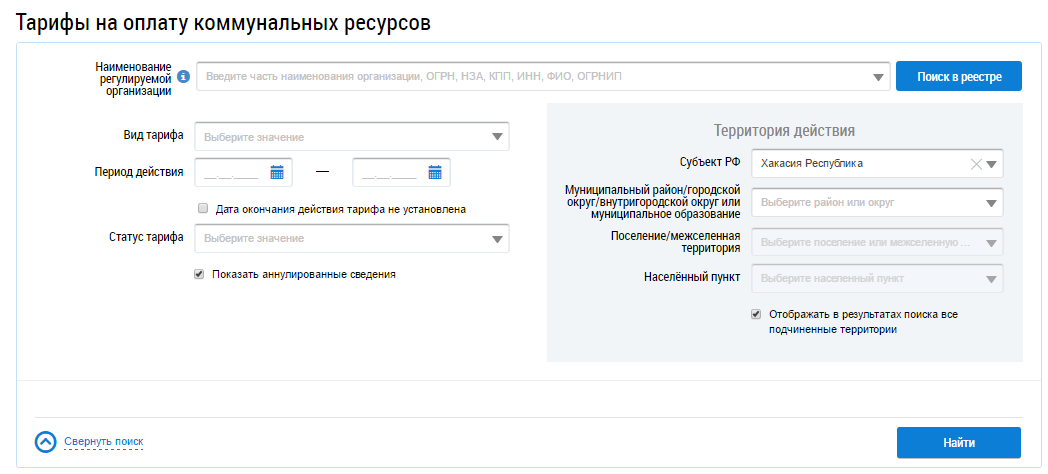Screen dimensions: 1048x474
Task: Click the organization name input field
Action: click(x=530, y=76)
